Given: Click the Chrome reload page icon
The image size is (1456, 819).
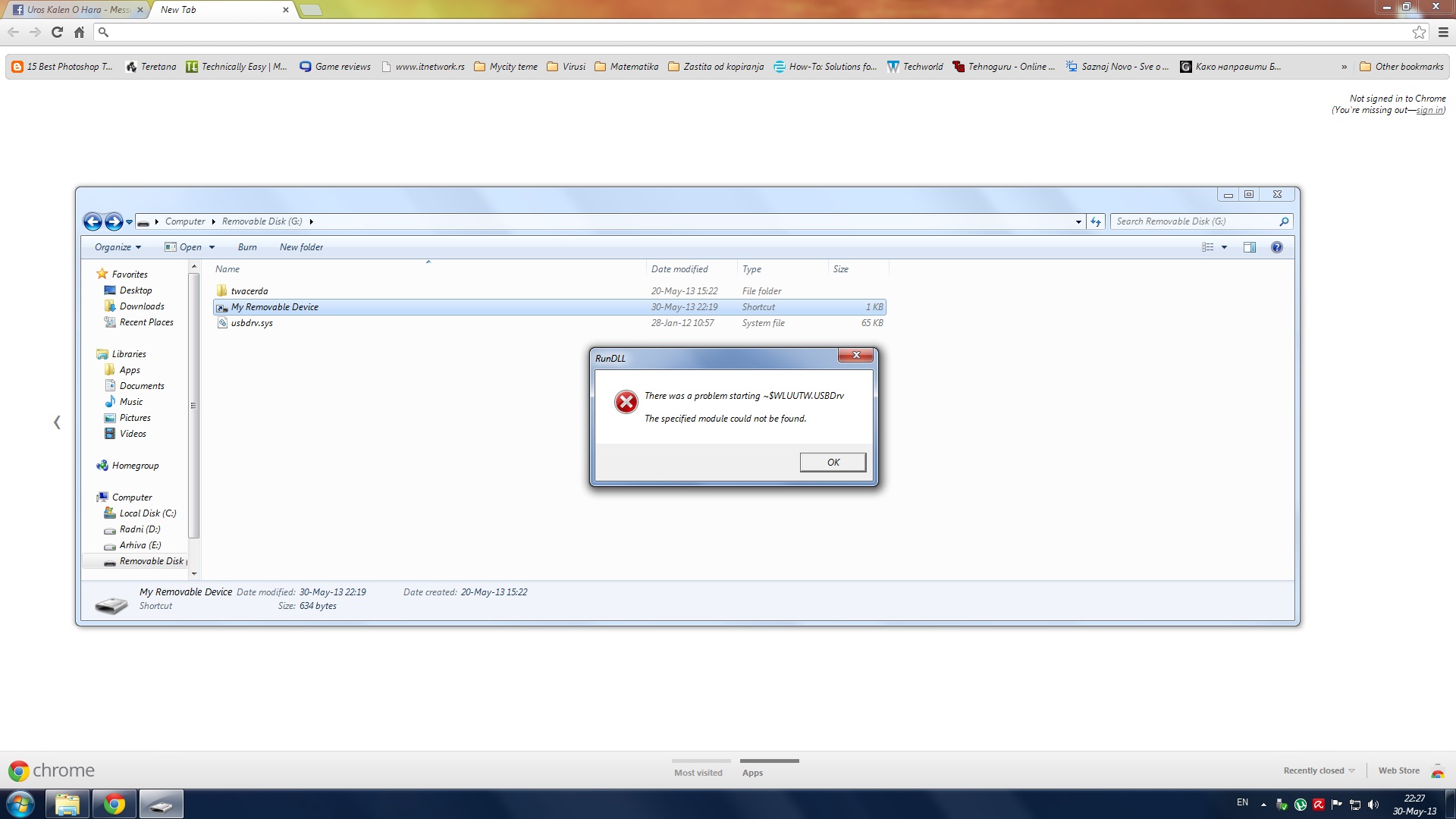Looking at the screenshot, I should (57, 32).
